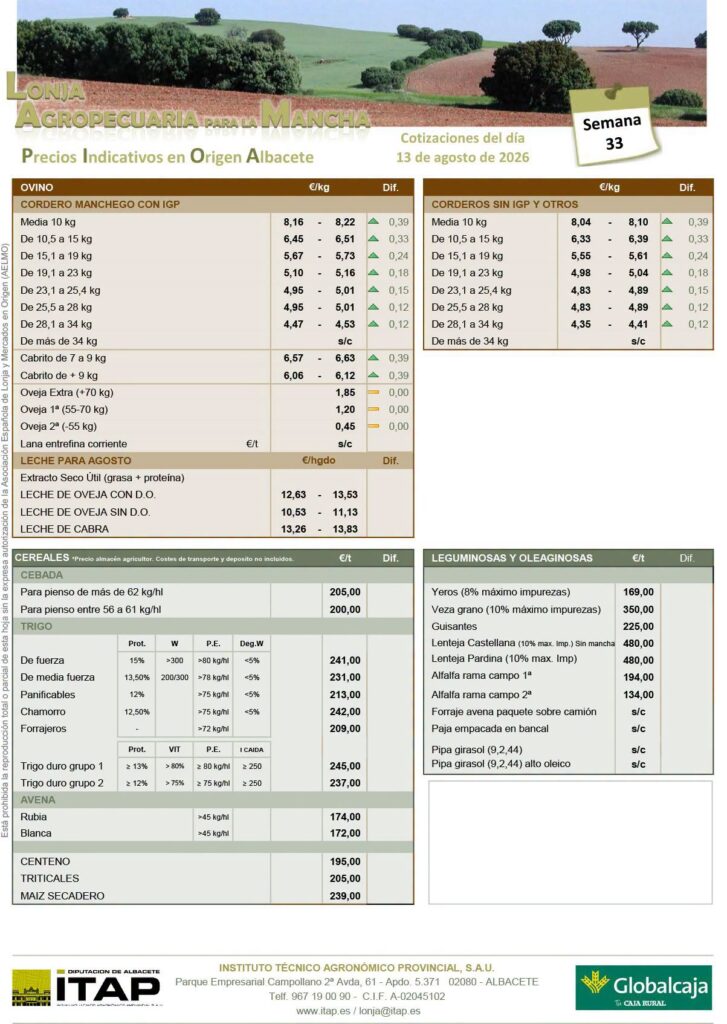Click Instituto Técnico Agronómico Provincial heading
This screenshot has width=727, height=1024.
[357, 968]
